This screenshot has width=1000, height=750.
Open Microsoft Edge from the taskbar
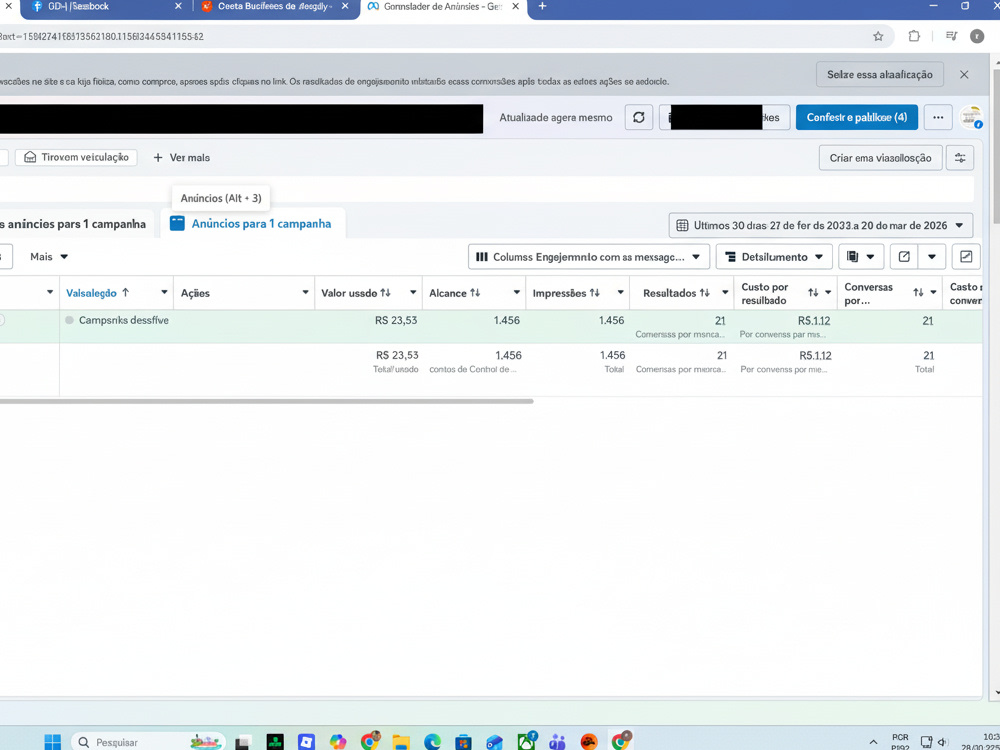pyautogui.click(x=432, y=742)
